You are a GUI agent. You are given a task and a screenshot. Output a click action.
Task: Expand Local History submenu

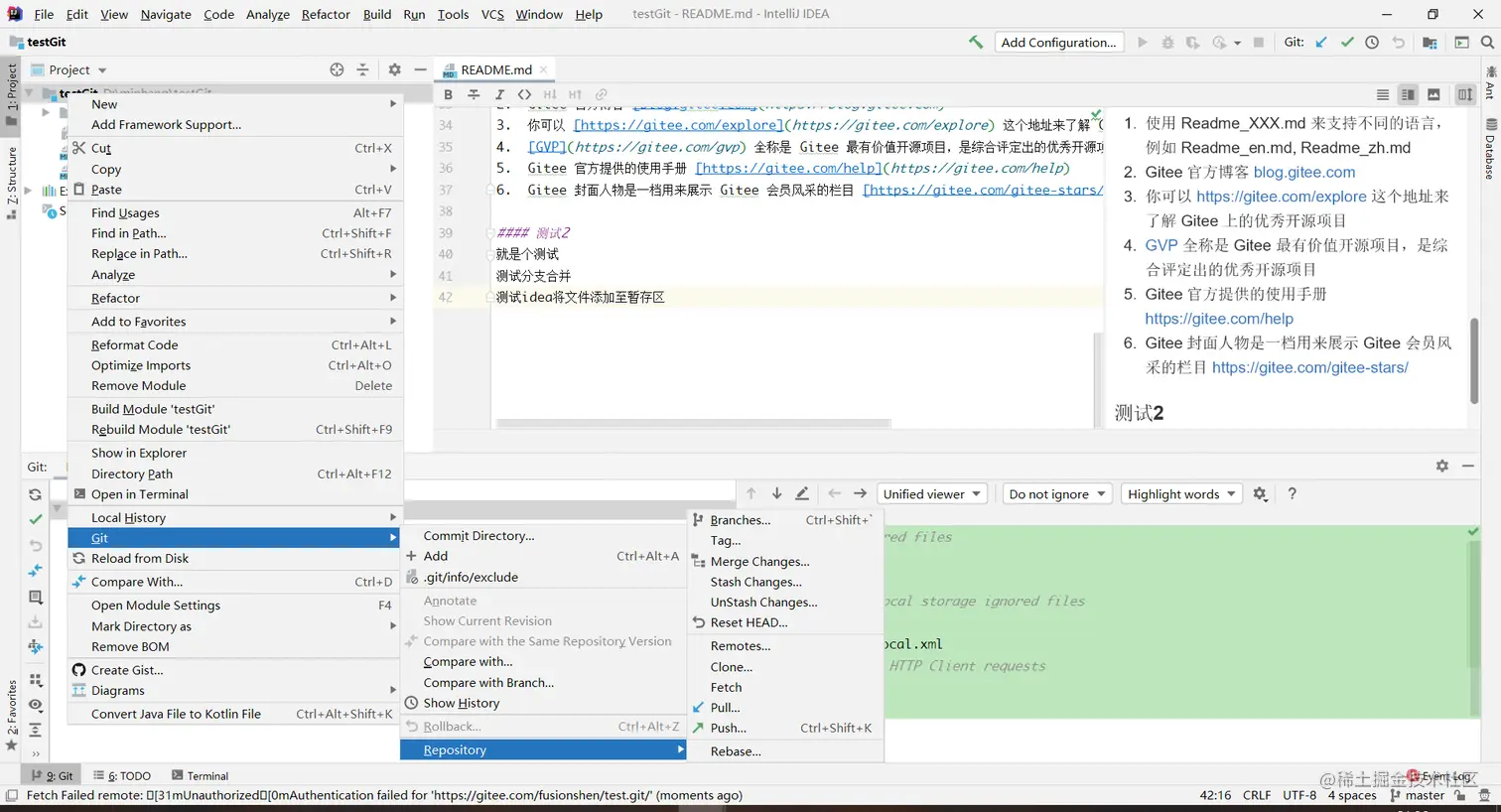click(x=234, y=517)
